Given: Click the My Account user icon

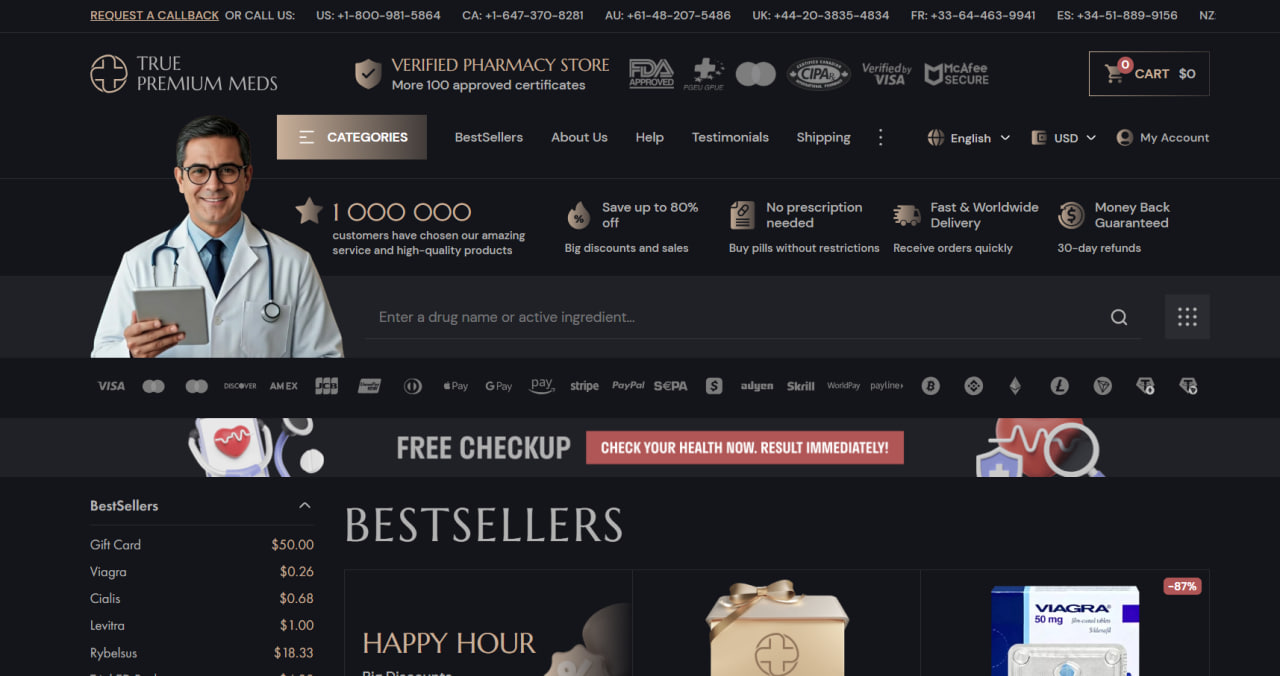Looking at the screenshot, I should pyautogui.click(x=1124, y=137).
